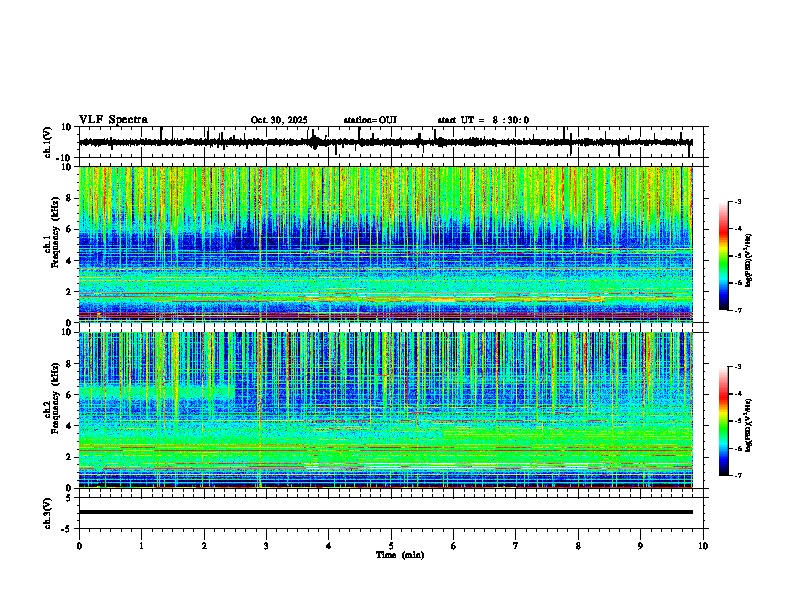Select the date text "Oct. 30, 2025"

pyautogui.click(x=279, y=120)
